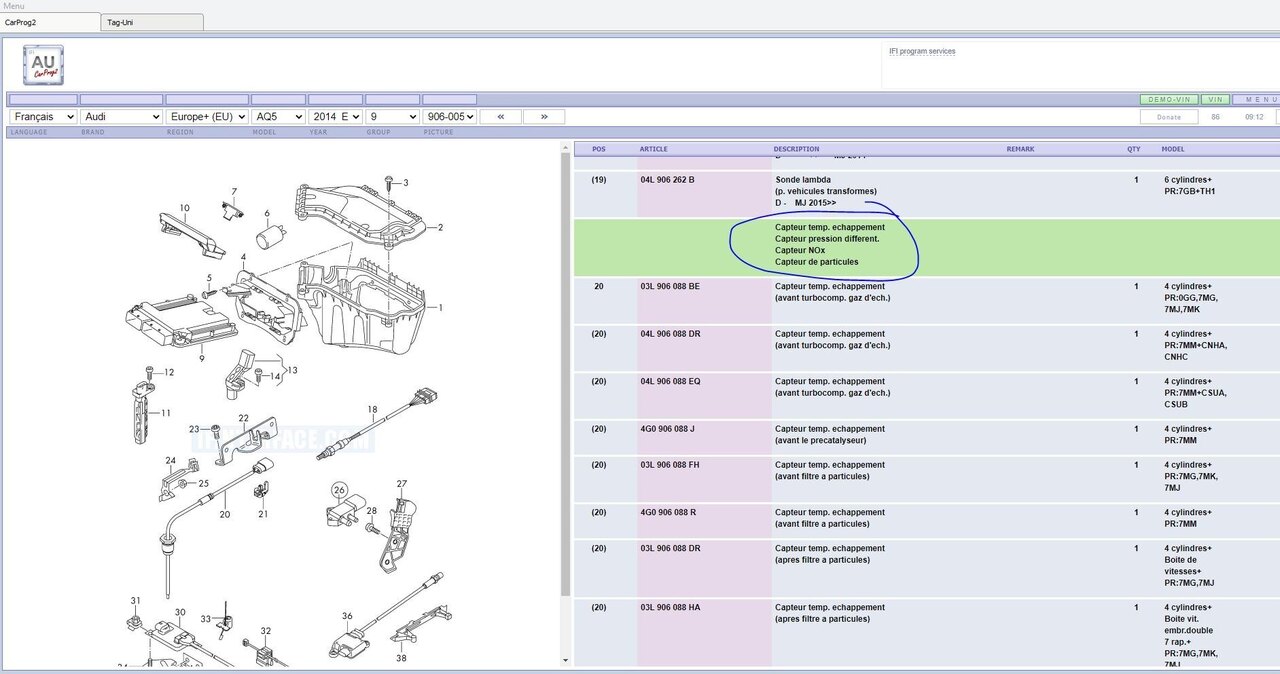Expand the Model dropdown showing AQ5
1280x674 pixels.
point(278,117)
